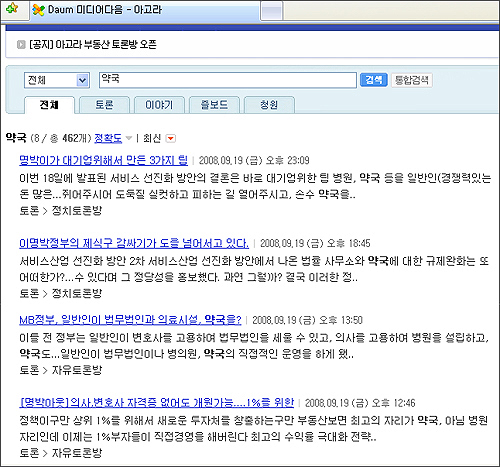The height and width of the screenshot is (467, 500).
Task: Click the notice arrow icon beside [공지]
Action: [21, 44]
